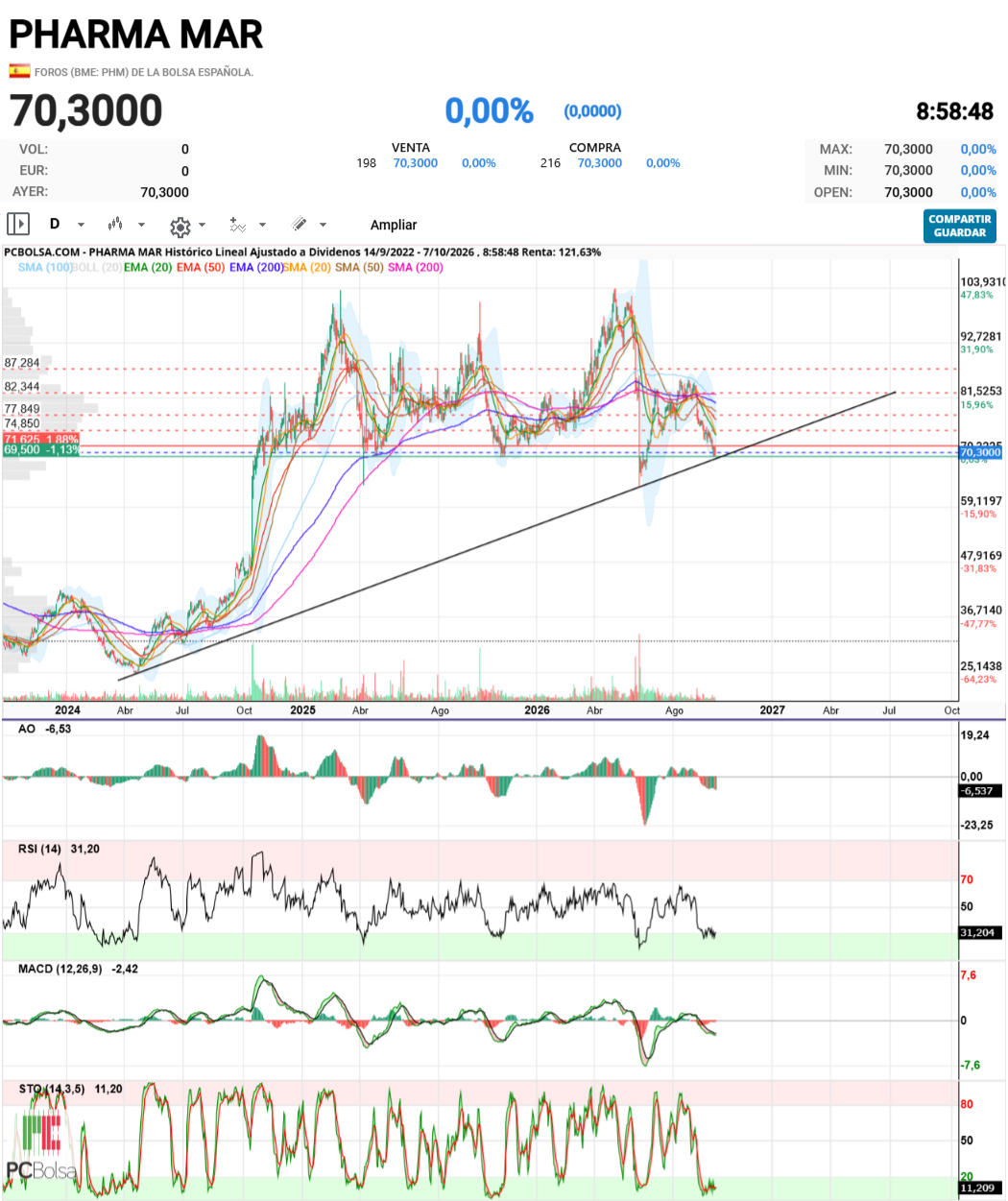Image resolution: width=1008 pixels, height=1201 pixels.
Task: Click the COMPRA price 70,3000
Action: tap(600, 163)
